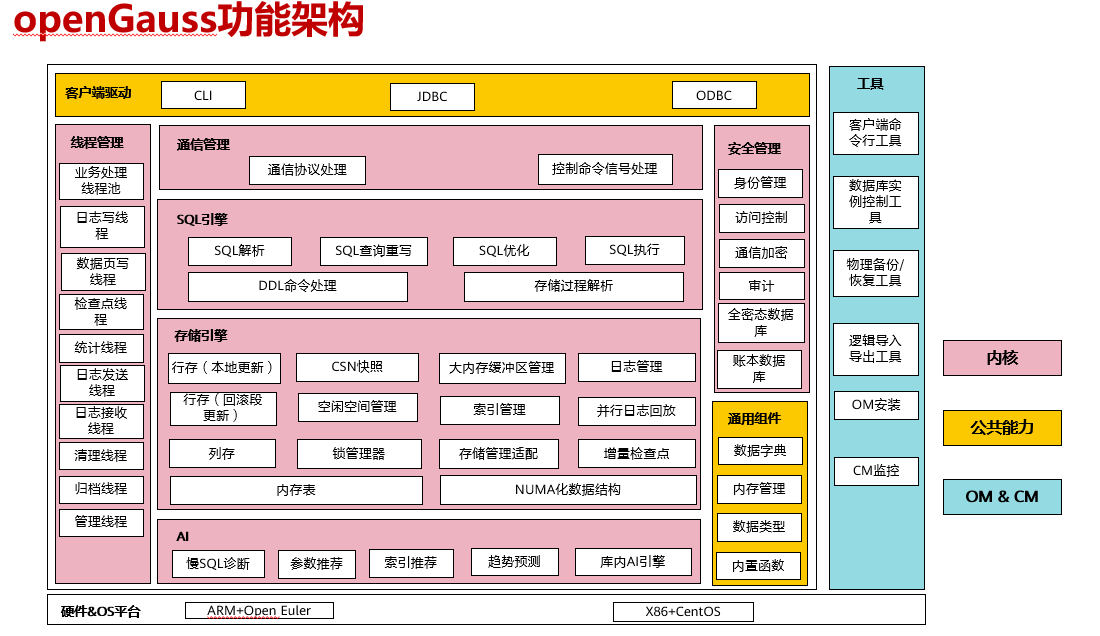Select the CLI client driver box
This screenshot has width=1100, height=636.
[x=202, y=95]
